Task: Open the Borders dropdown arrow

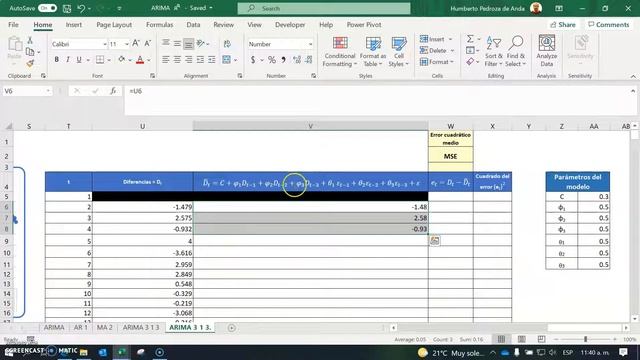Action: coord(109,60)
